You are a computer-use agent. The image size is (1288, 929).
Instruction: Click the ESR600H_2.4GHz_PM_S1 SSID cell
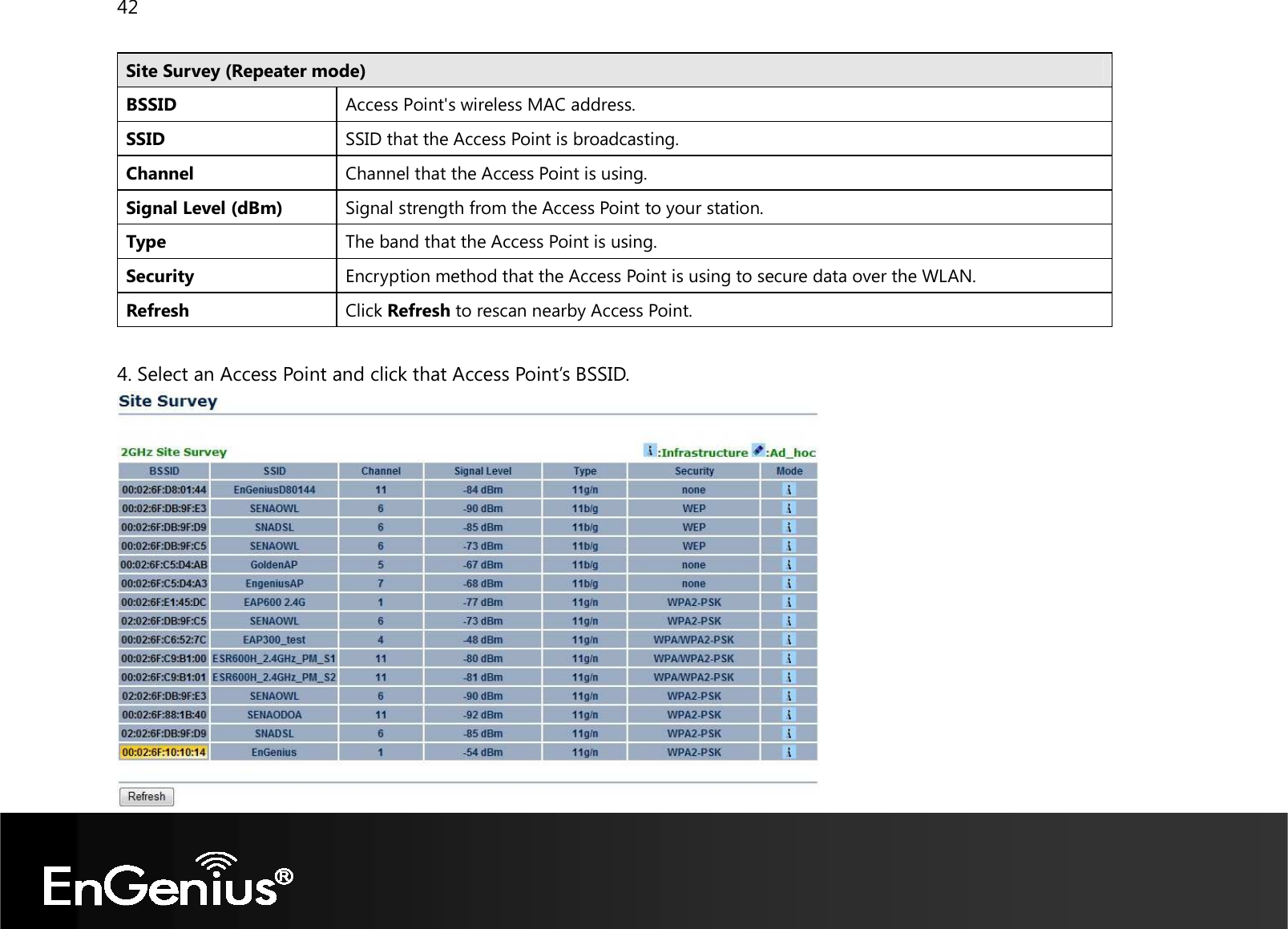point(274,659)
